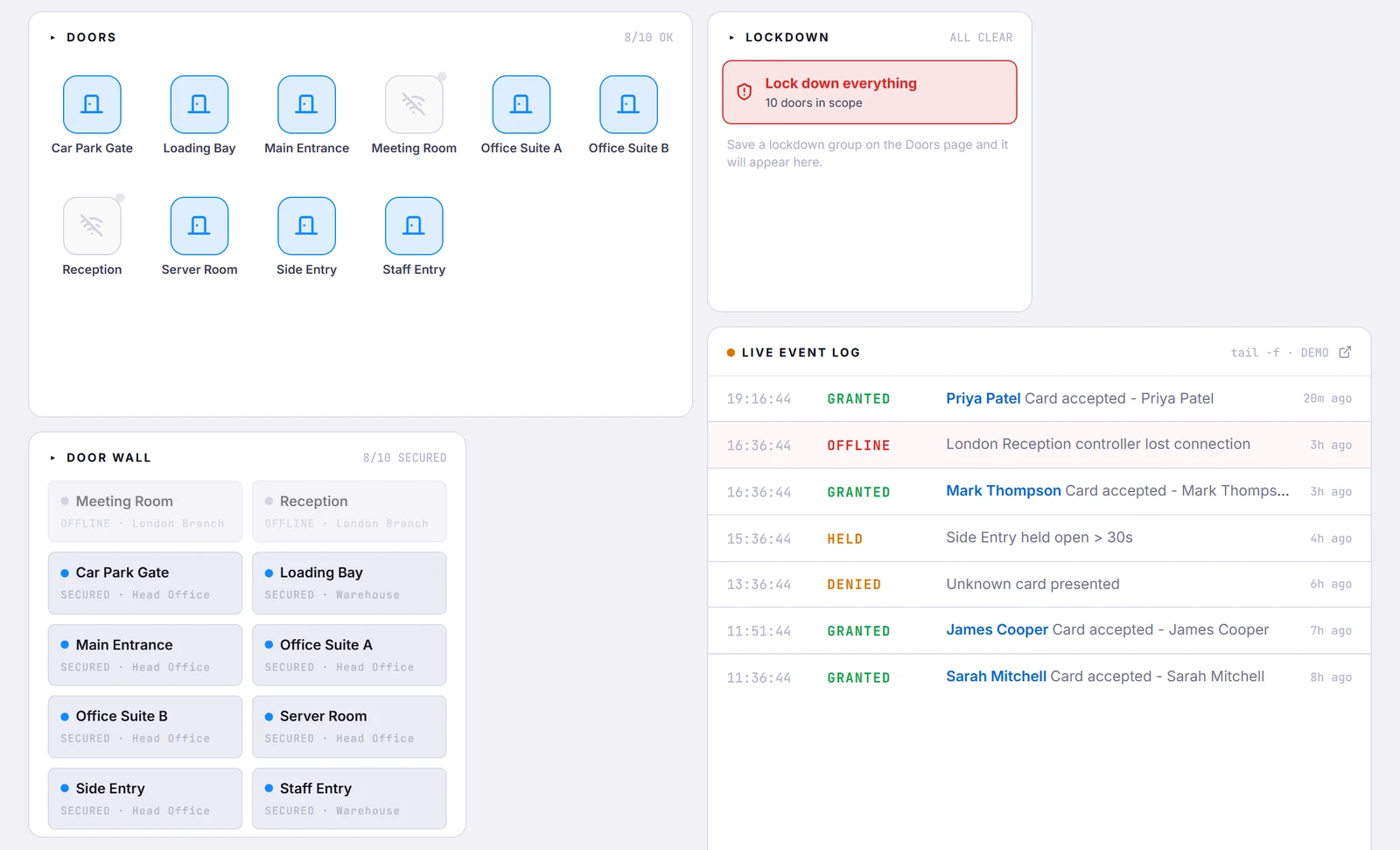1400x850 pixels.
Task: Click the Staff Entry door icon
Action: click(414, 226)
